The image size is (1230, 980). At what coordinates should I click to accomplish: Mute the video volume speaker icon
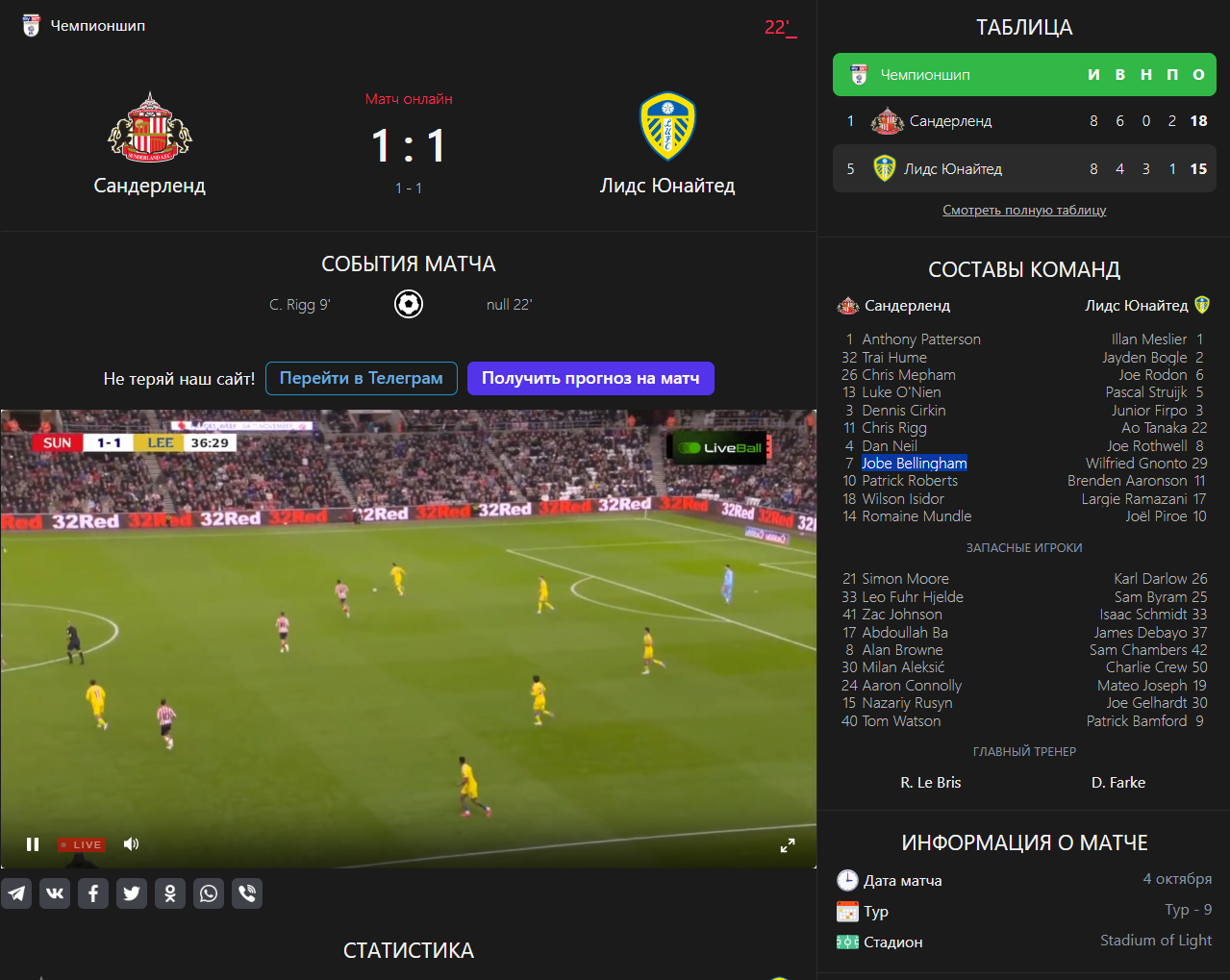(132, 844)
